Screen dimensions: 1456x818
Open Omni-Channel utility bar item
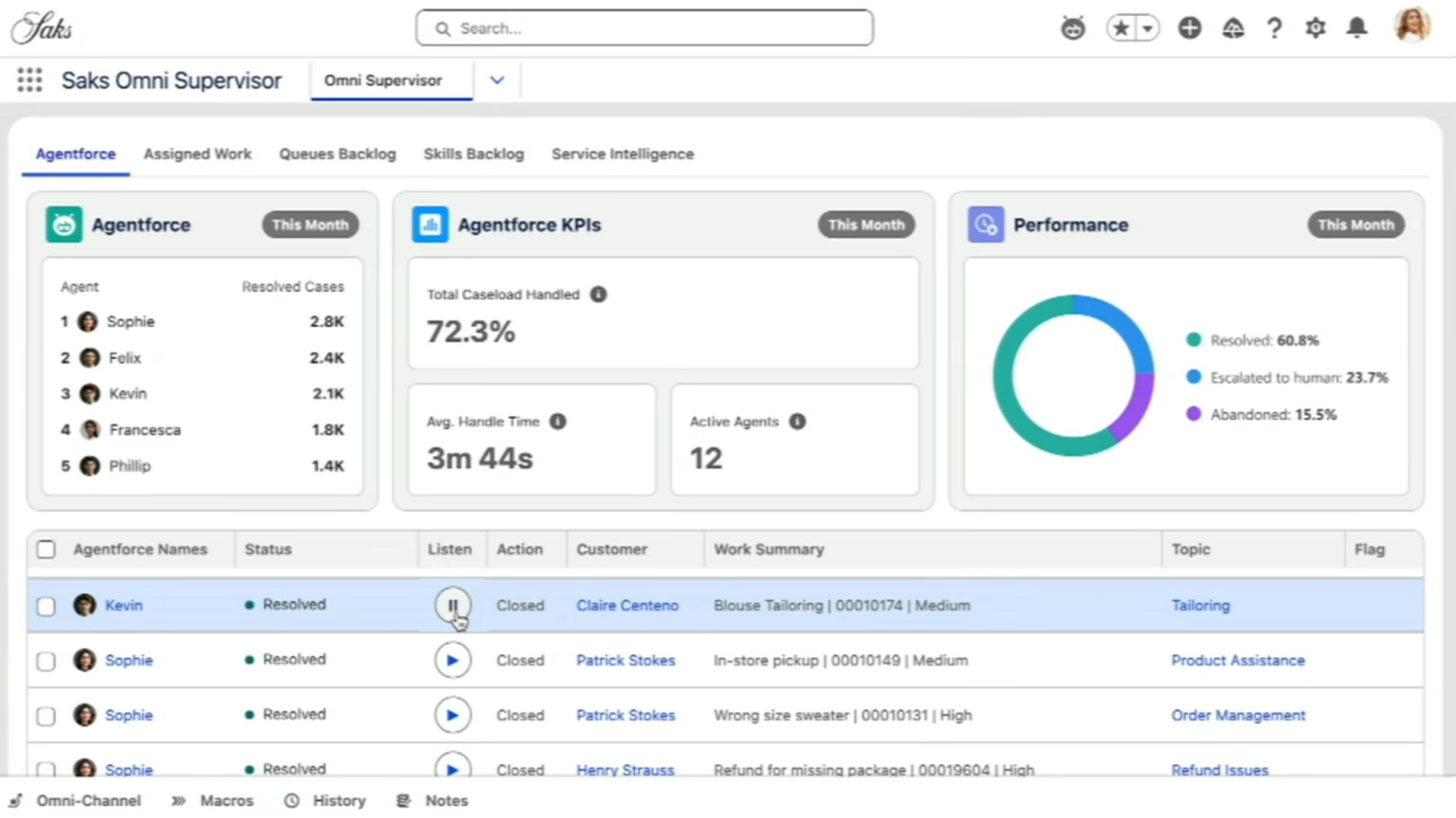[x=76, y=800]
